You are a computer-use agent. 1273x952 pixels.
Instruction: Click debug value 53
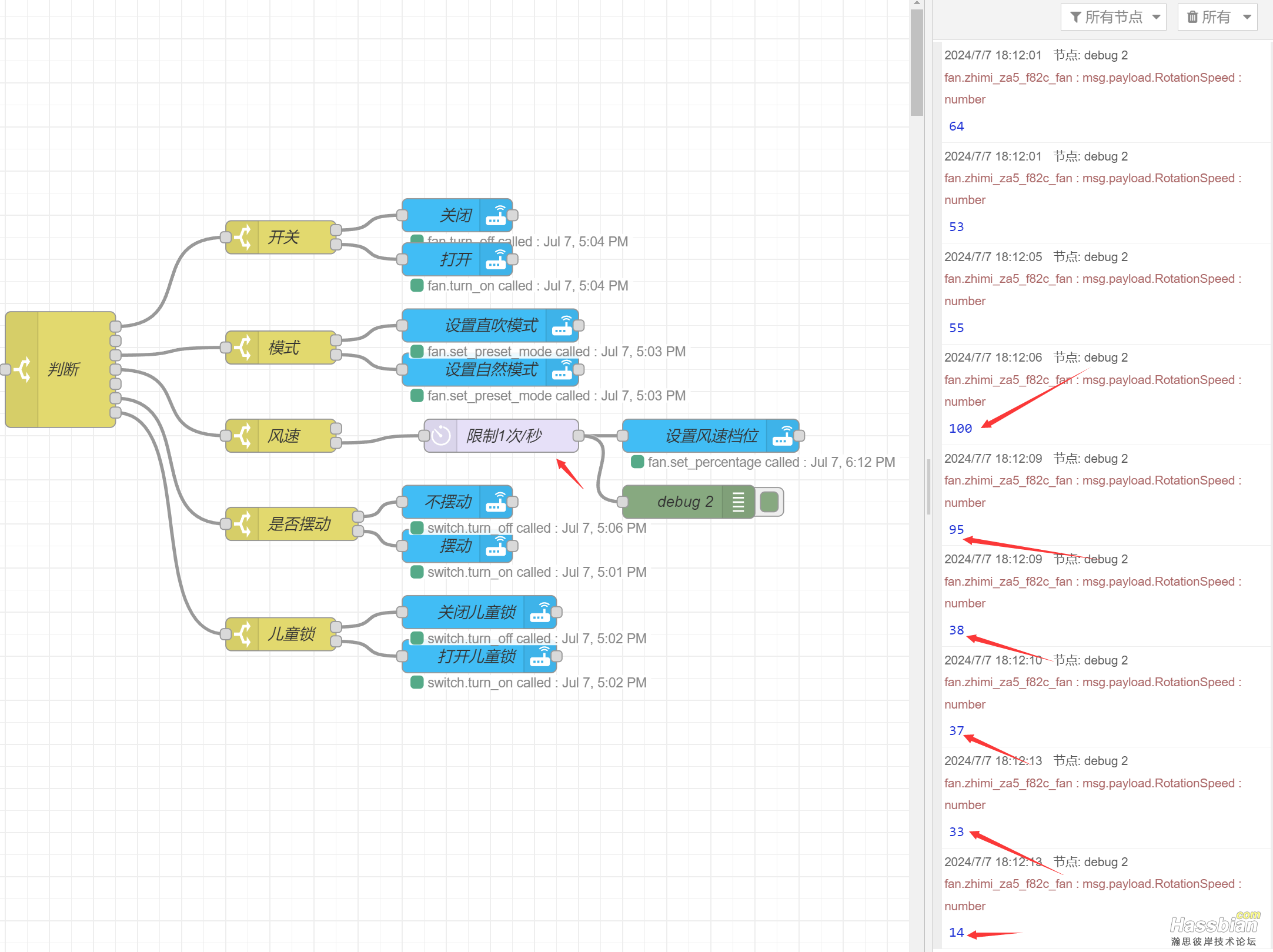(957, 227)
